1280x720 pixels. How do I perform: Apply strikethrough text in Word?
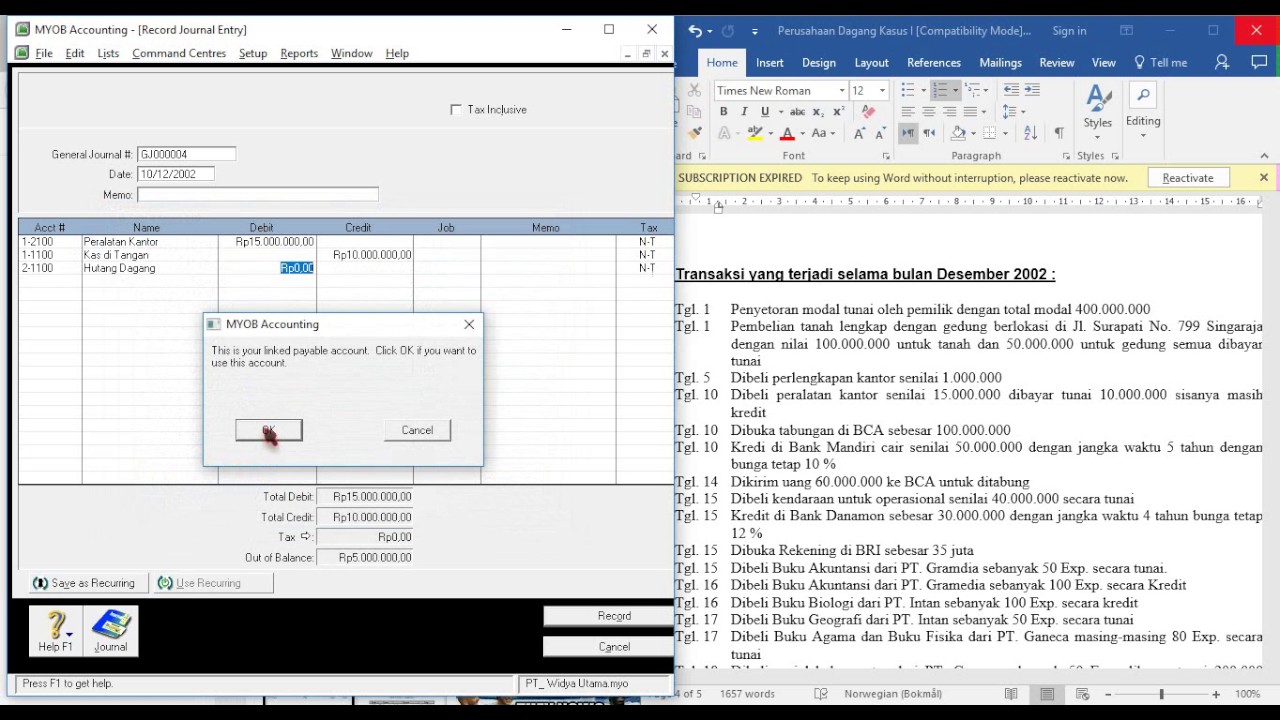[x=797, y=111]
